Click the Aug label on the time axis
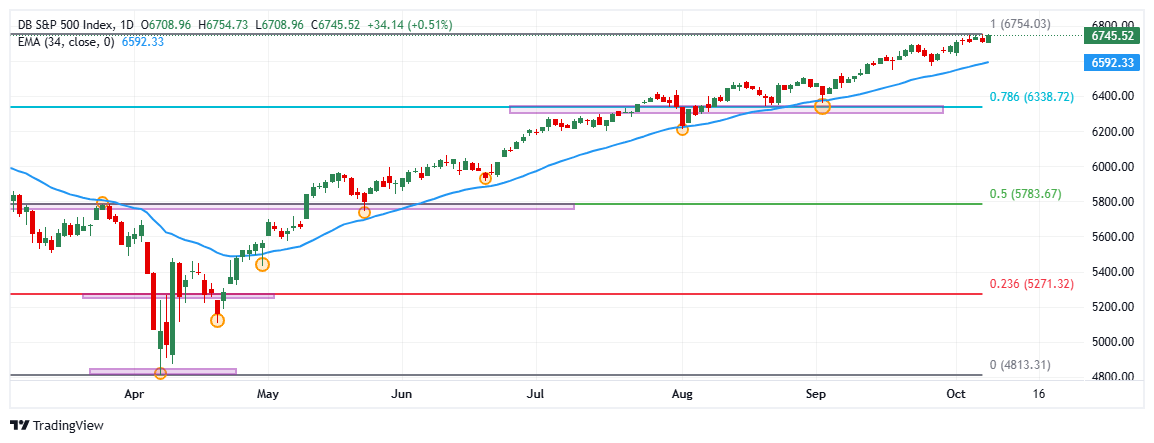The image size is (1154, 443). tap(681, 395)
